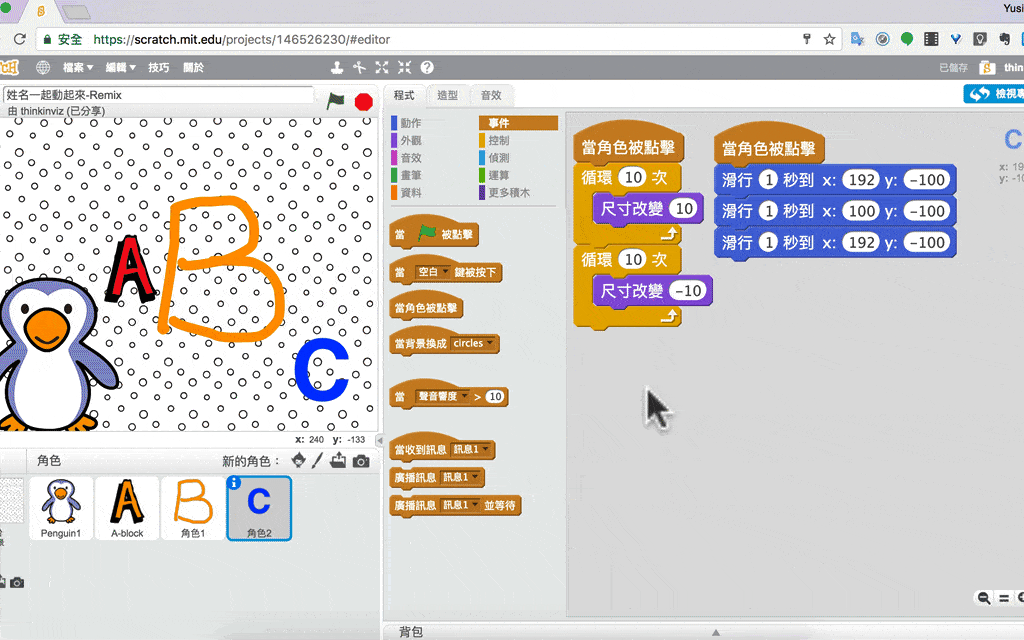Image resolution: width=1024 pixels, height=640 pixels.
Task: Switch to the 音效 sounds tab
Action: (x=491, y=95)
